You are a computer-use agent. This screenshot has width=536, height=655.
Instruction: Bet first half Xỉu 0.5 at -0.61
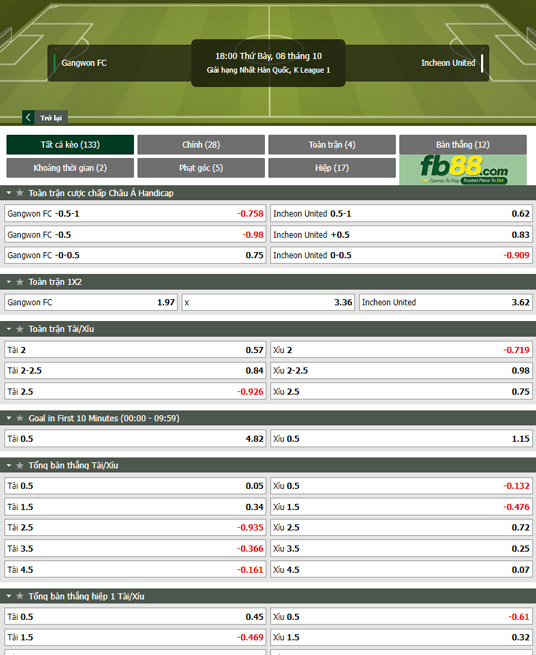click(x=401, y=617)
